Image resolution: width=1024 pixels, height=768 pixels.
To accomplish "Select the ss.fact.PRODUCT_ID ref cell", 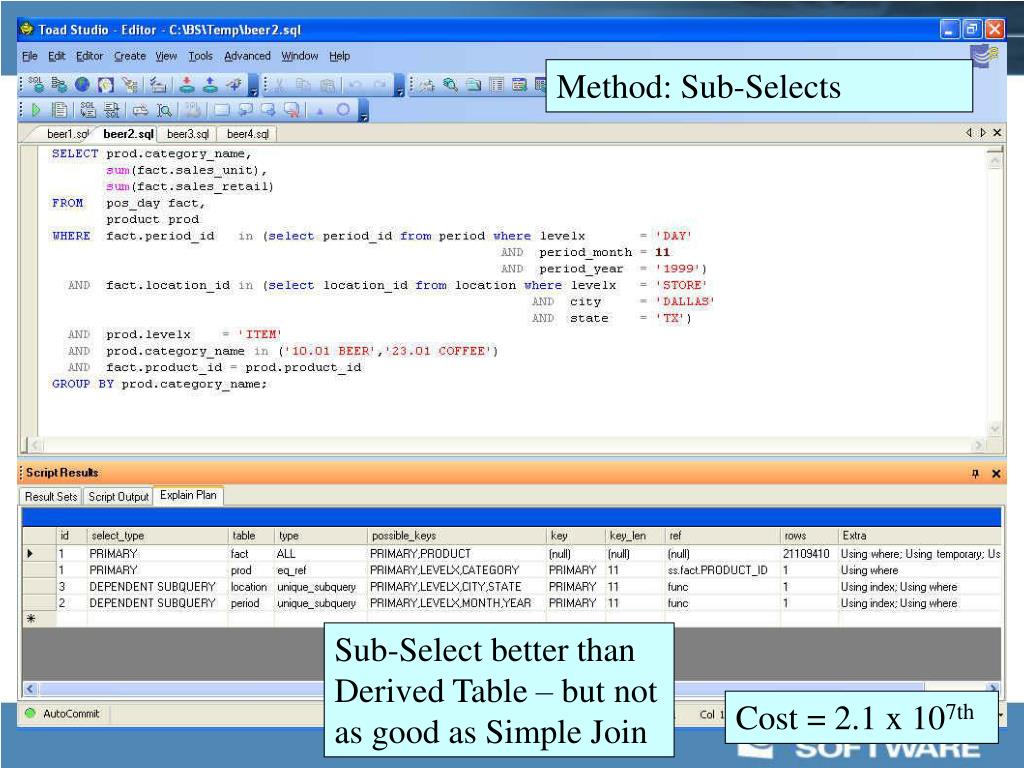I will (x=722, y=569).
